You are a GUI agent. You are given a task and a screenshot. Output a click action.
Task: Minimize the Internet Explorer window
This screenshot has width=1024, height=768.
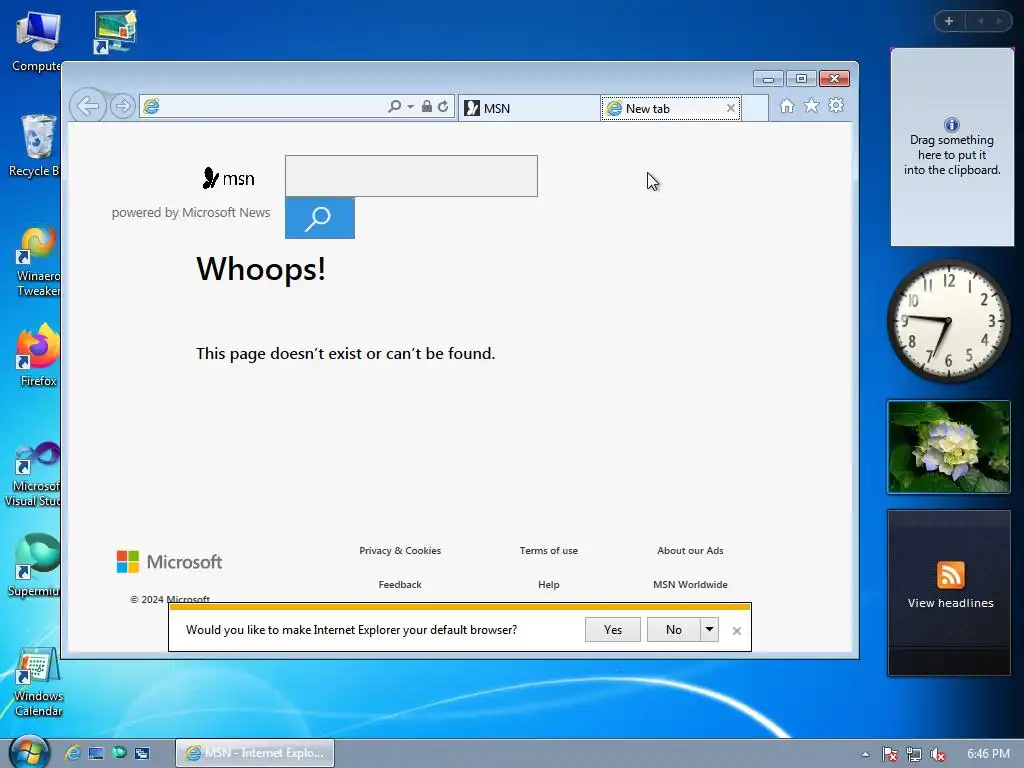768,79
